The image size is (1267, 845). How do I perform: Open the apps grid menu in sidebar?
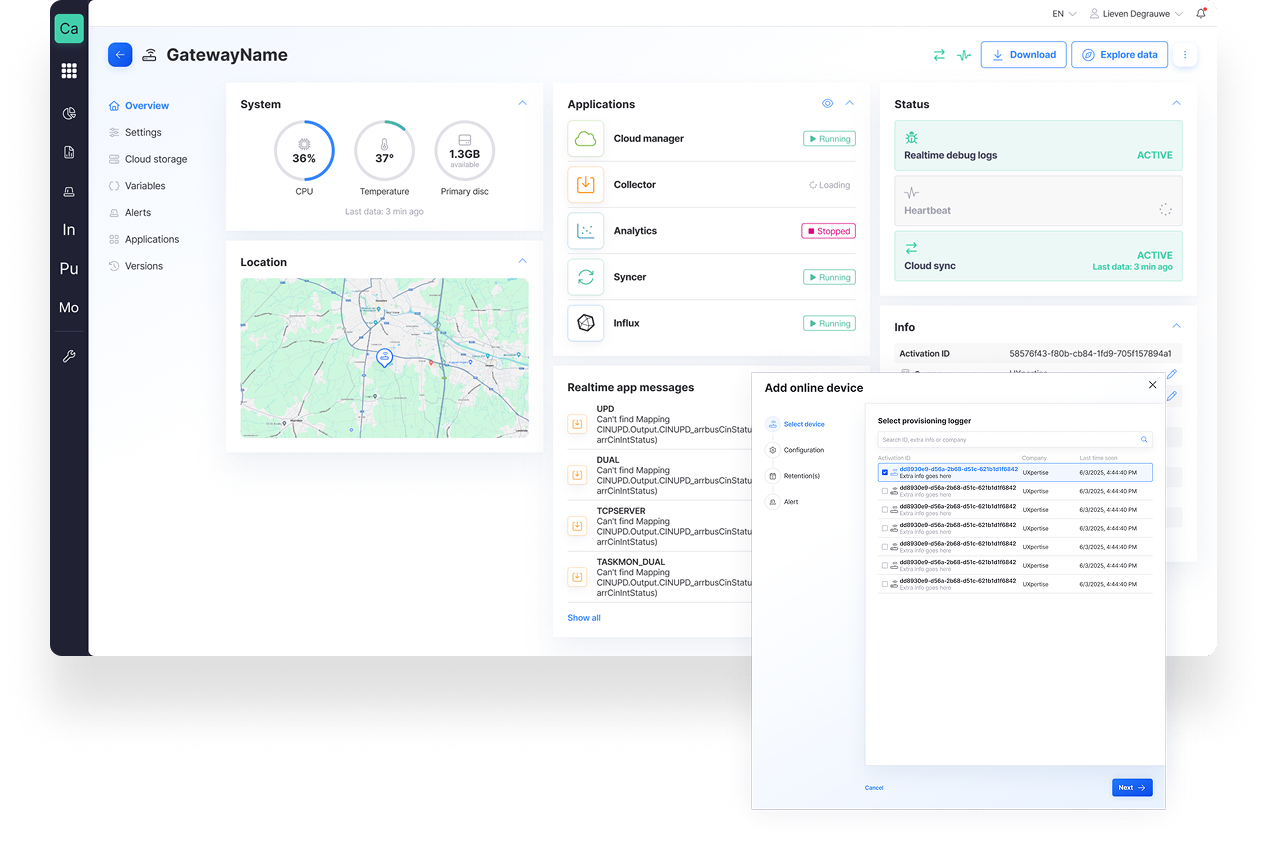[x=69, y=71]
